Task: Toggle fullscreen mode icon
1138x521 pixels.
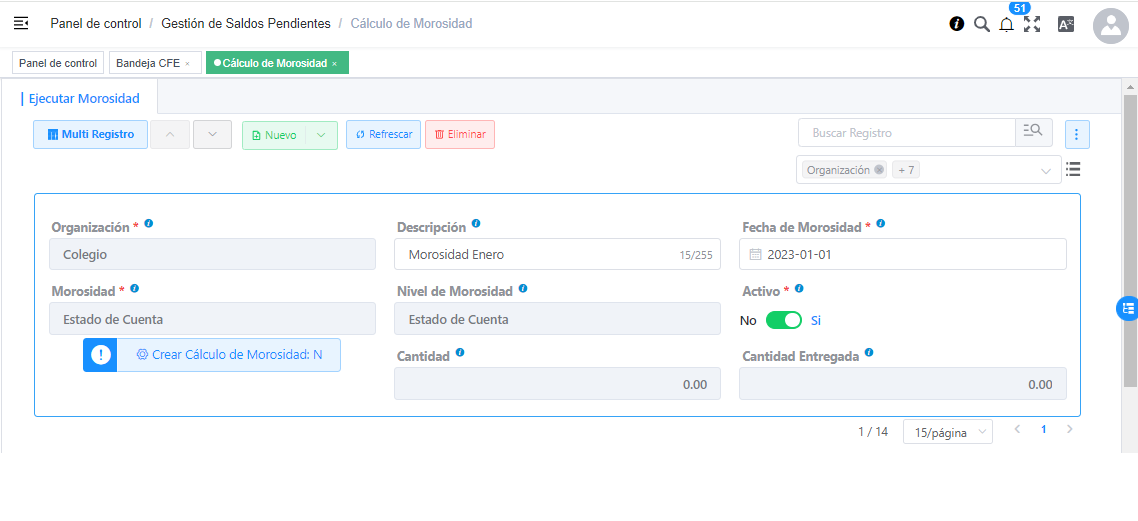Action: [x=1032, y=24]
